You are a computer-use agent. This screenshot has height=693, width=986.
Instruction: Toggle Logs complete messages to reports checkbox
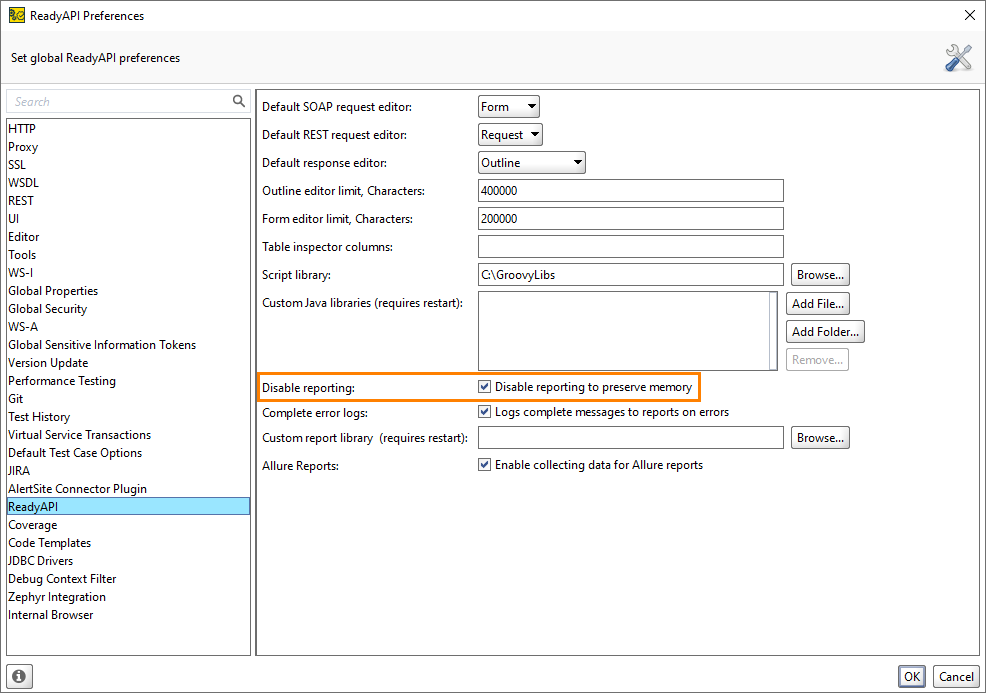pos(484,412)
